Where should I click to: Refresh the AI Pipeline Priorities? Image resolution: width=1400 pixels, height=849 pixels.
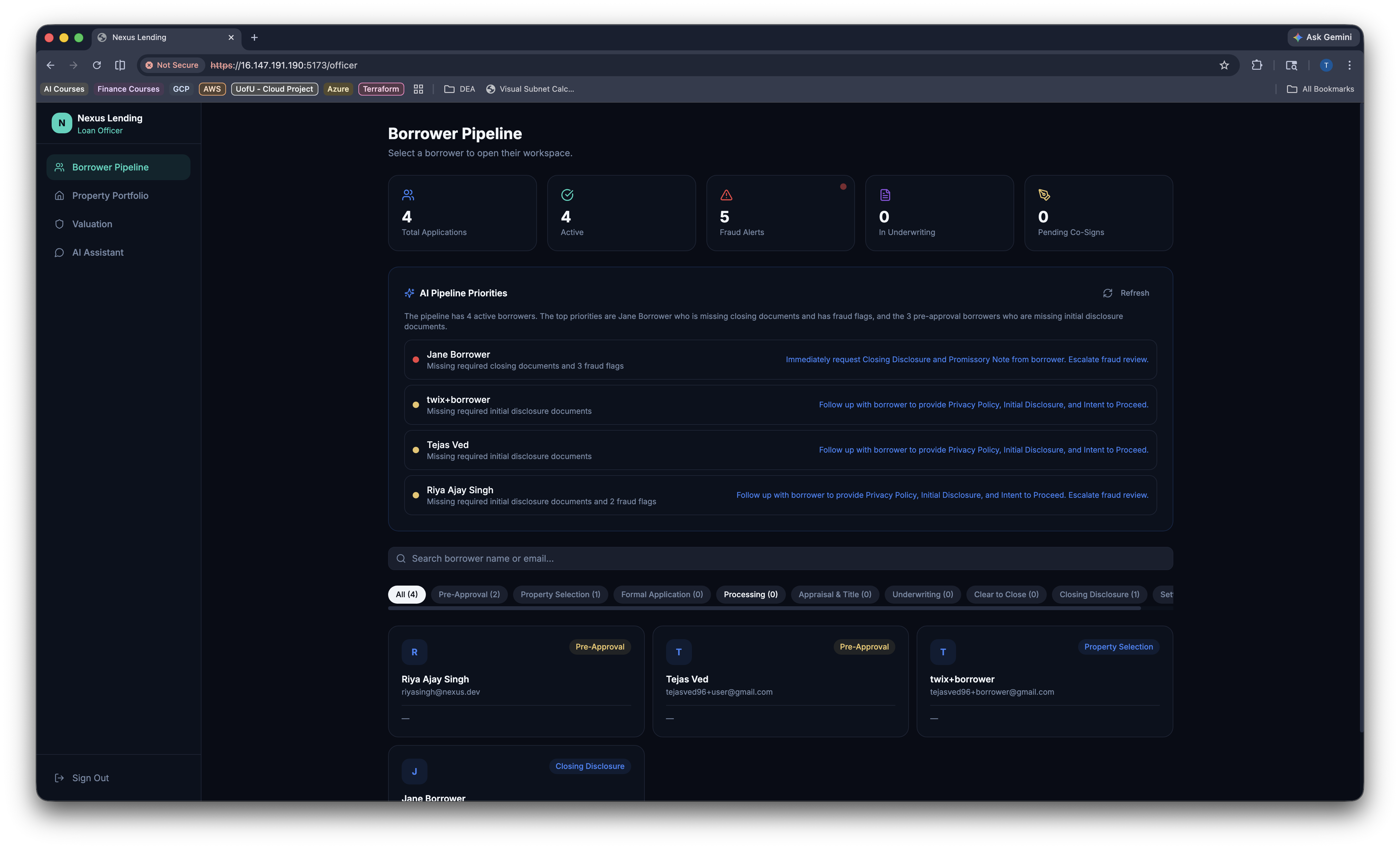1126,293
